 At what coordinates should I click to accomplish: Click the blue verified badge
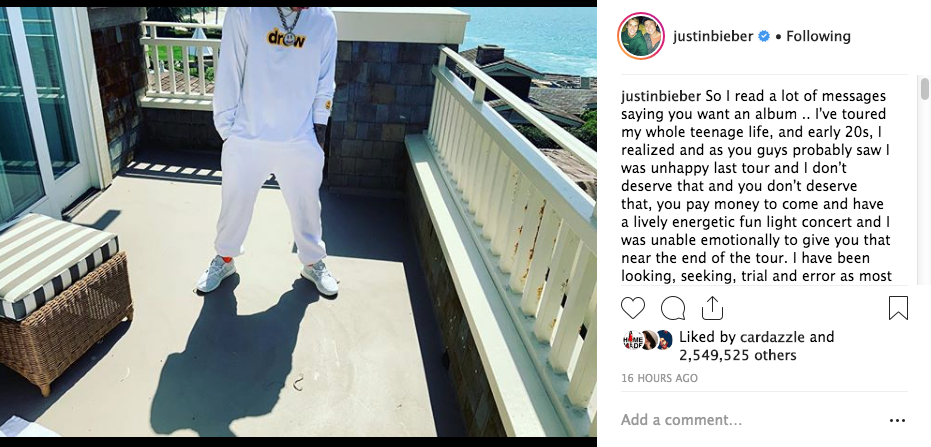tap(764, 36)
